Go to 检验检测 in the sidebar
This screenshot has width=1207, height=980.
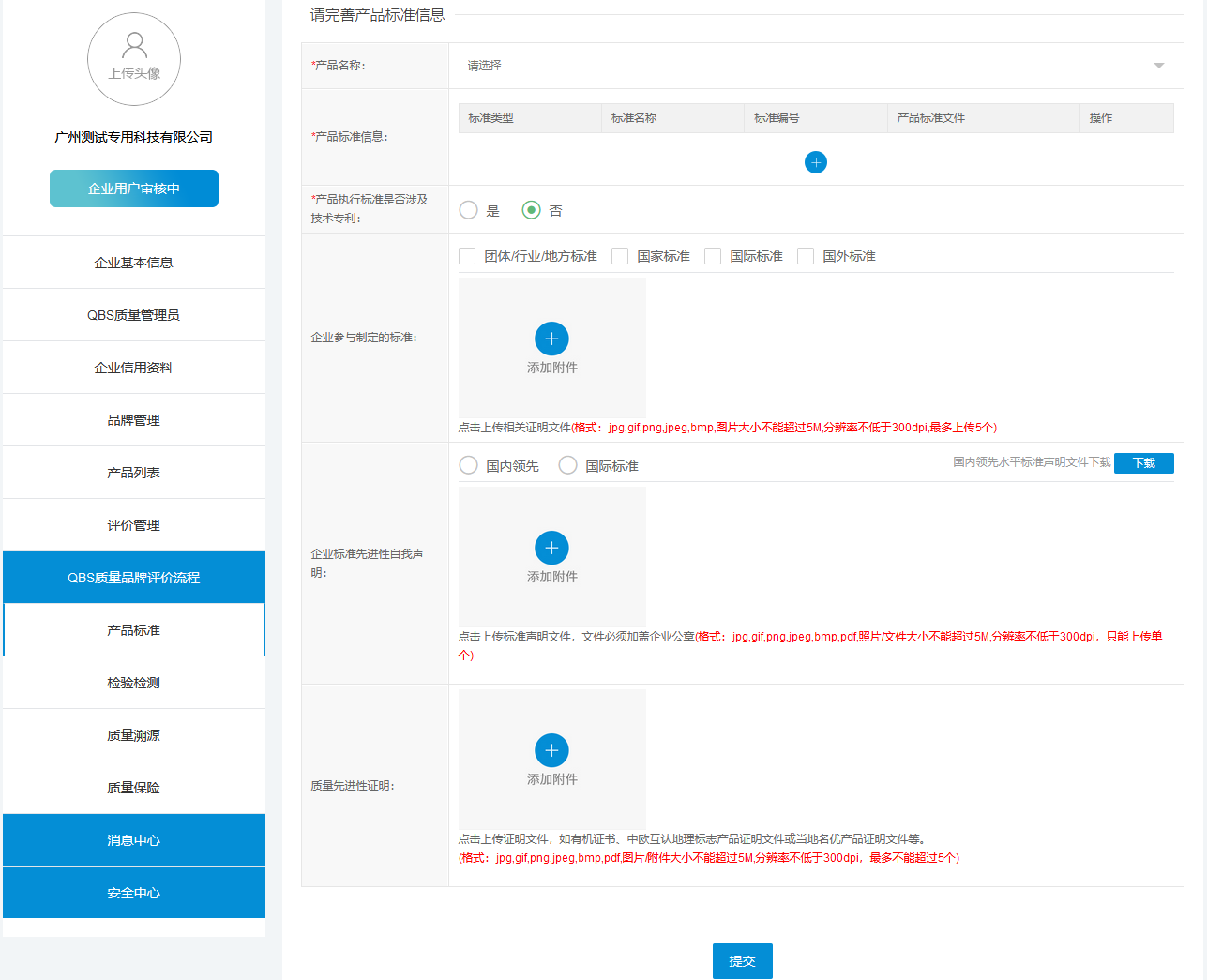pos(134,683)
